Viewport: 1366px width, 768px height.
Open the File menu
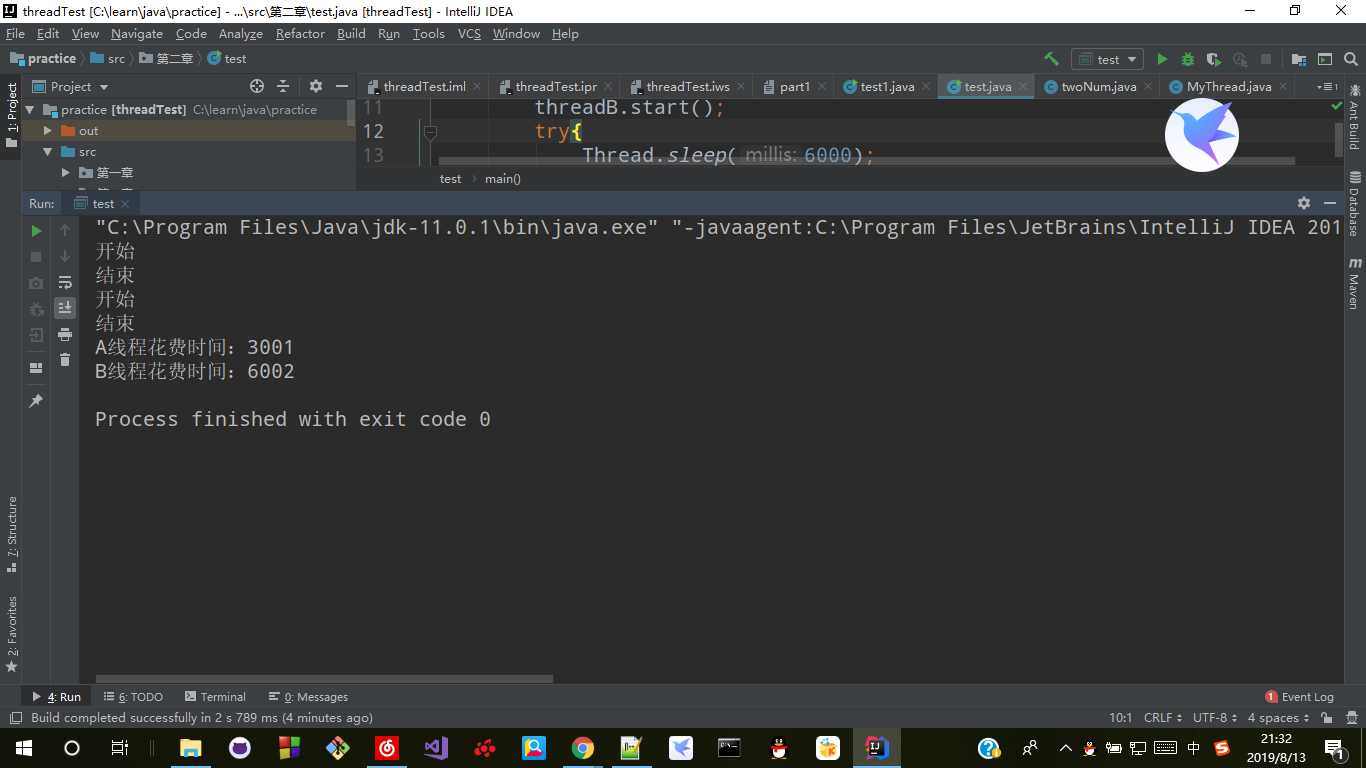(x=15, y=33)
